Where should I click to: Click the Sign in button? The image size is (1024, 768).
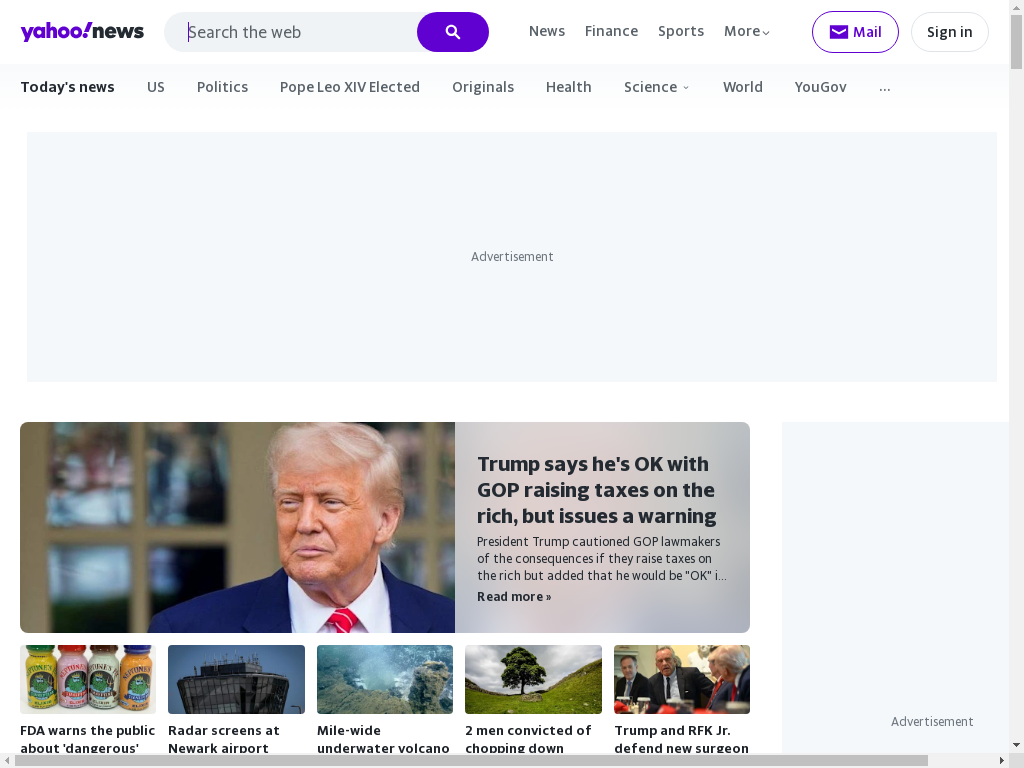[950, 32]
